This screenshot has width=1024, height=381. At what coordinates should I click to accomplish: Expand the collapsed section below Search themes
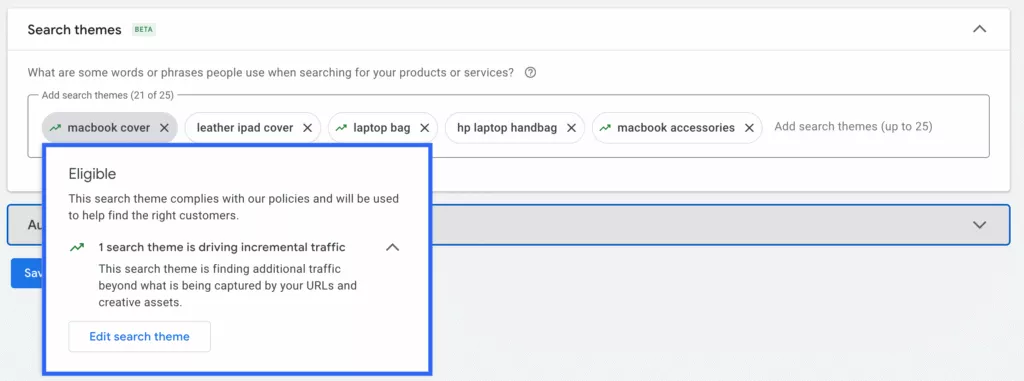979,224
